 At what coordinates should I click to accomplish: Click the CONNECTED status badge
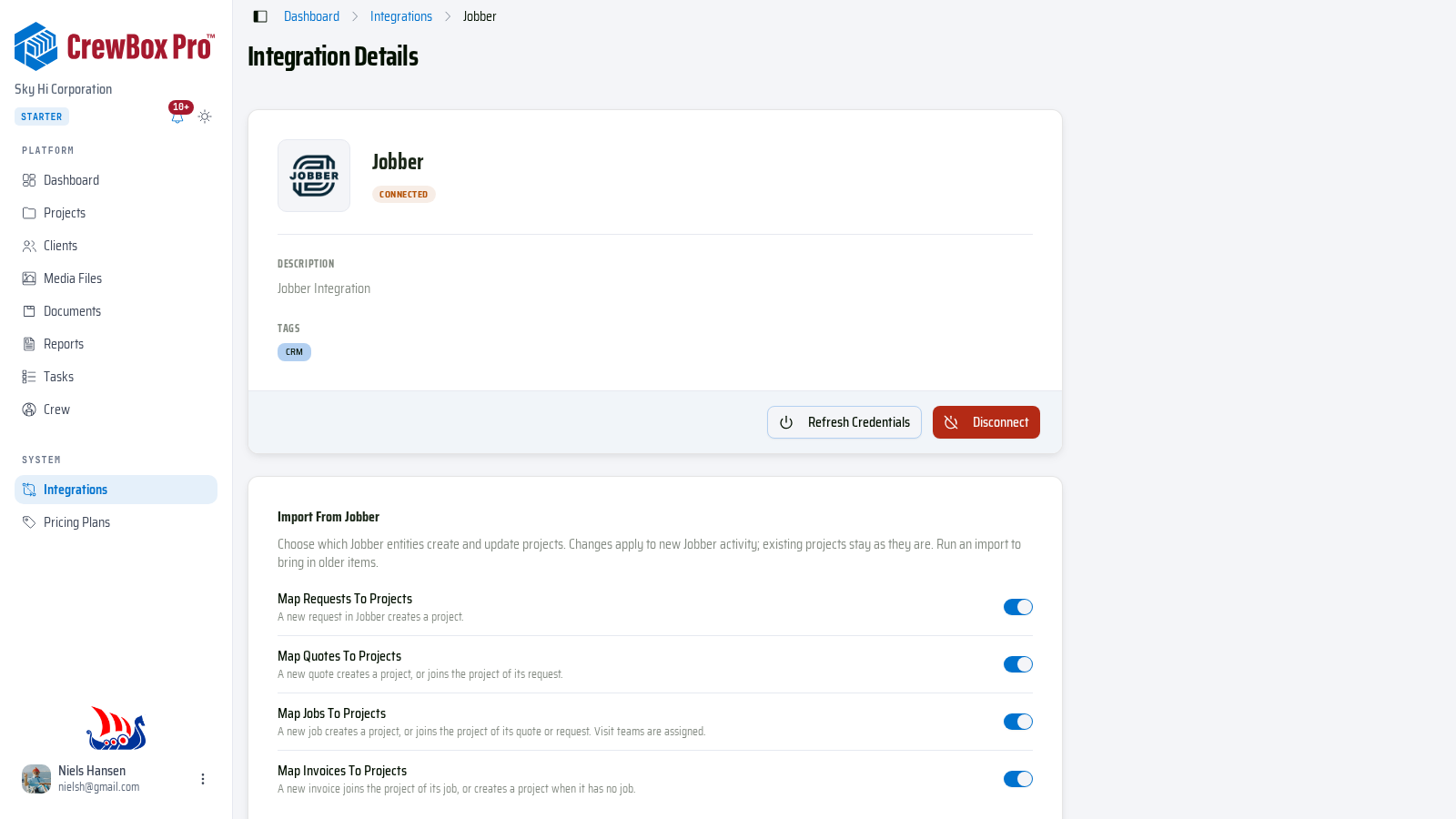[403, 195]
